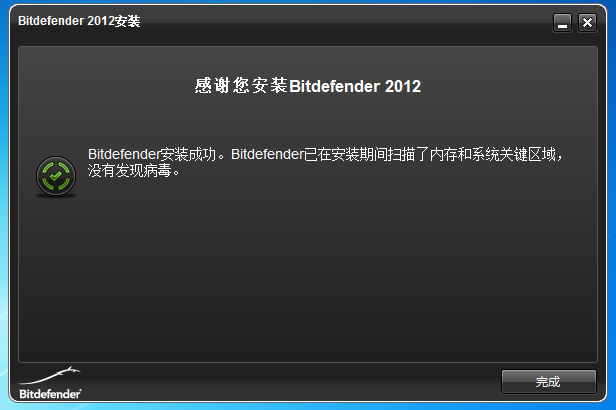Screen dimensions: 616x410
Task: Click the footer bar between logo and 完成
Action: 291,382
